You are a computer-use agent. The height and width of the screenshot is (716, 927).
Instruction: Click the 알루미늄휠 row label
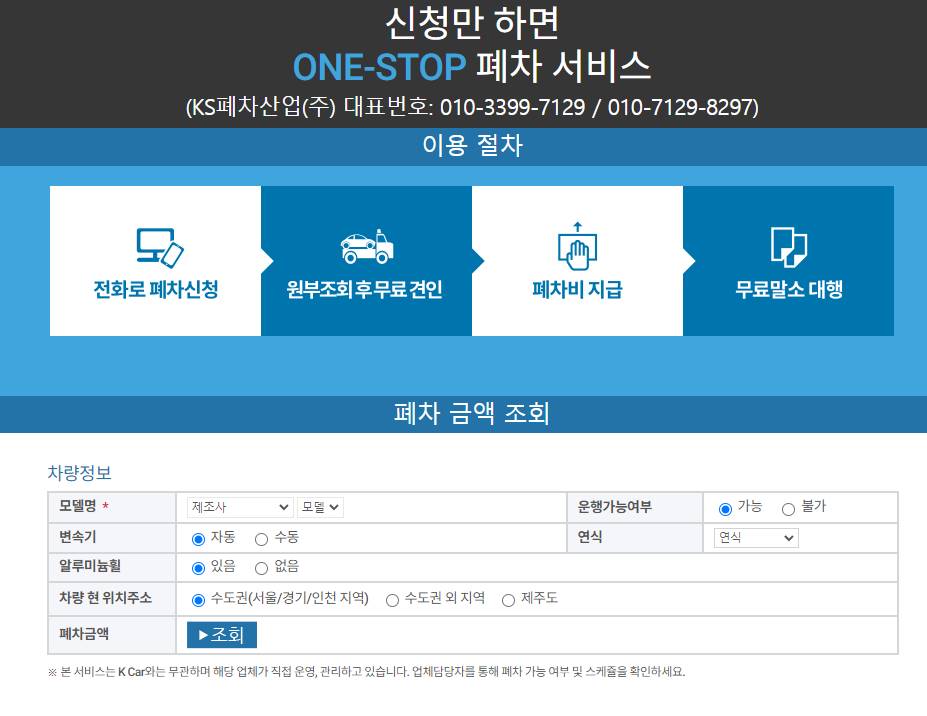tap(90, 566)
